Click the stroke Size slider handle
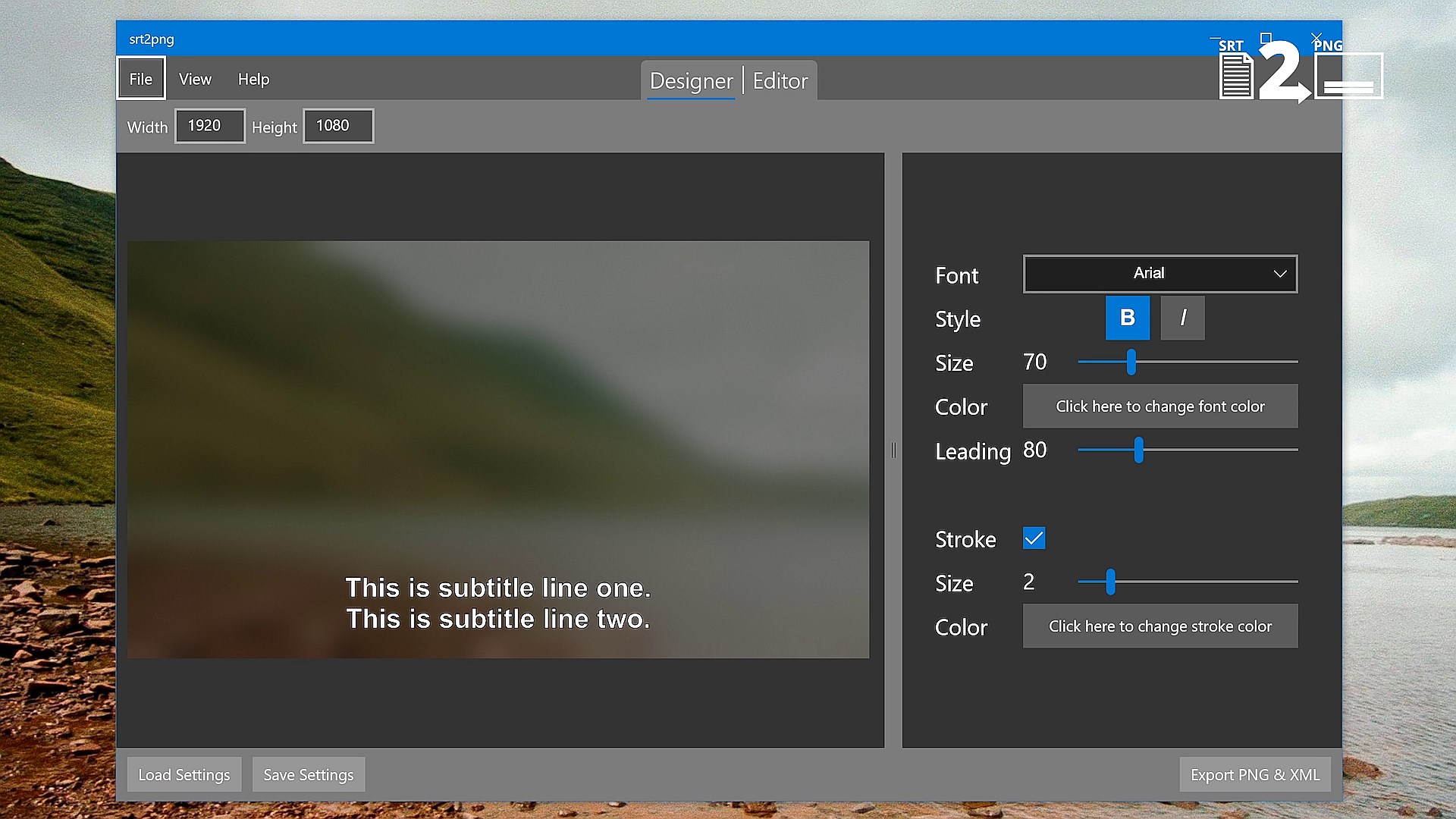 (x=1110, y=582)
